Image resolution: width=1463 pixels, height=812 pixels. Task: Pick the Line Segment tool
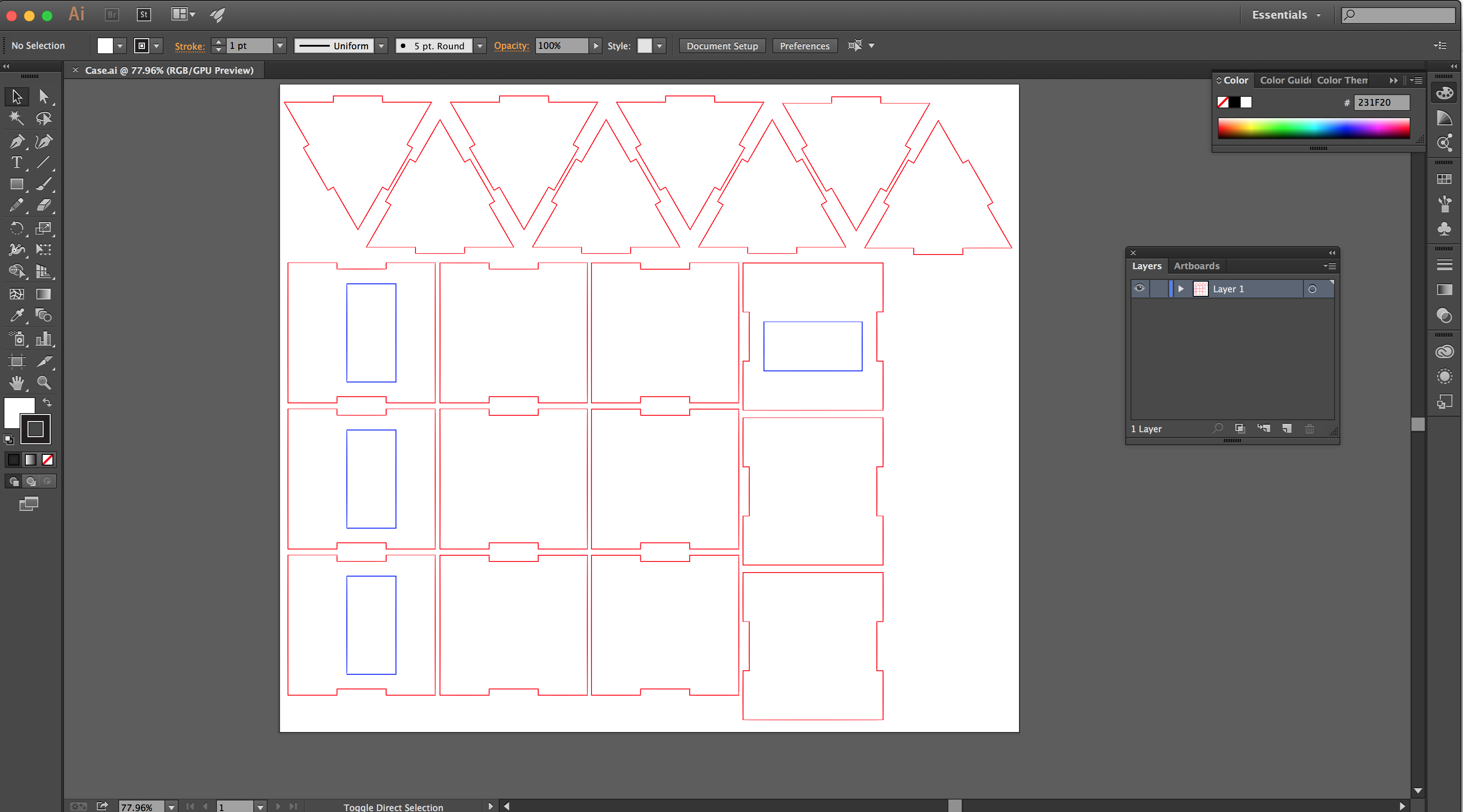pyautogui.click(x=43, y=163)
